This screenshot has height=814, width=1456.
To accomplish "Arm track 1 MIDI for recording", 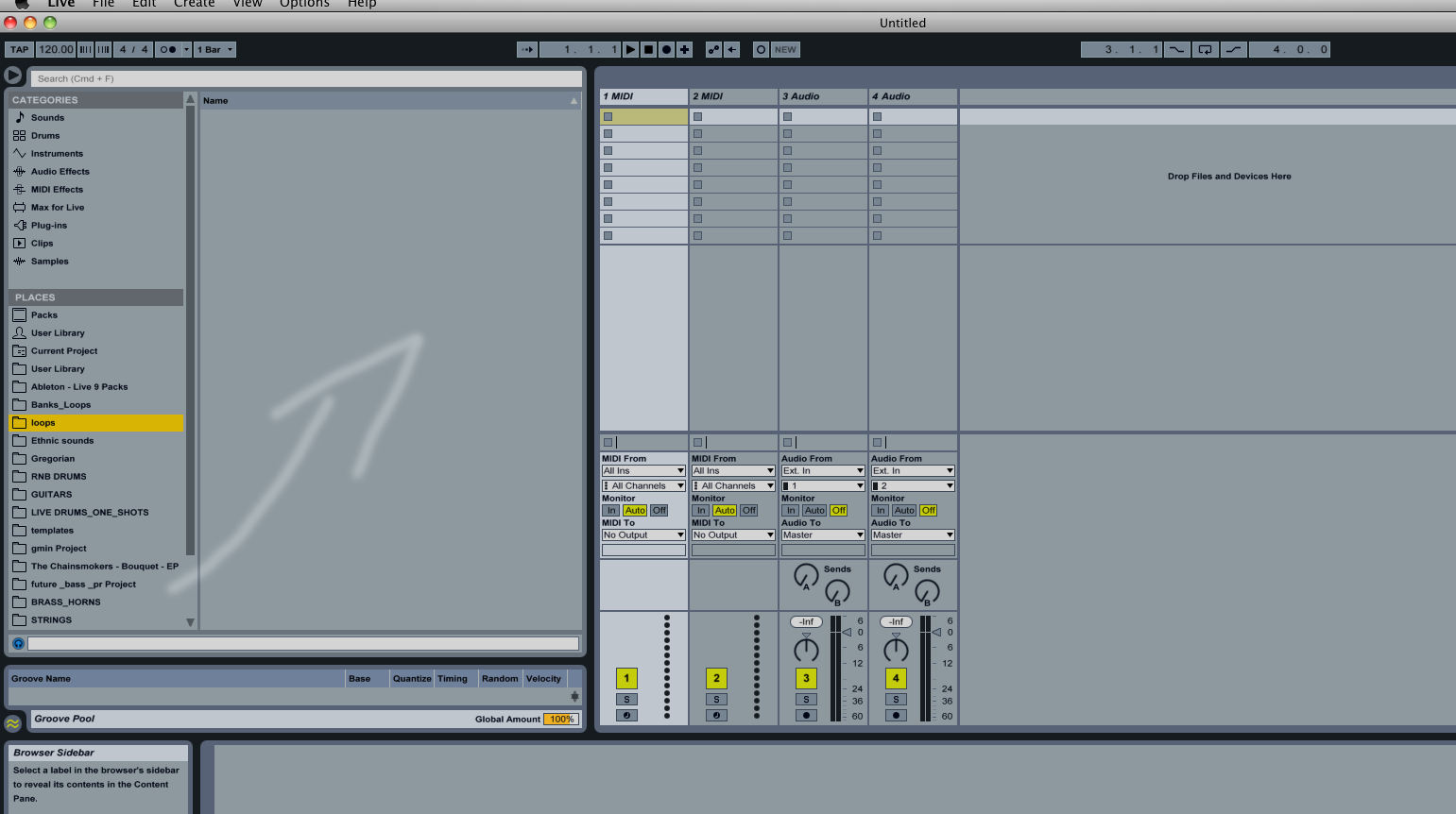I will [x=626, y=715].
